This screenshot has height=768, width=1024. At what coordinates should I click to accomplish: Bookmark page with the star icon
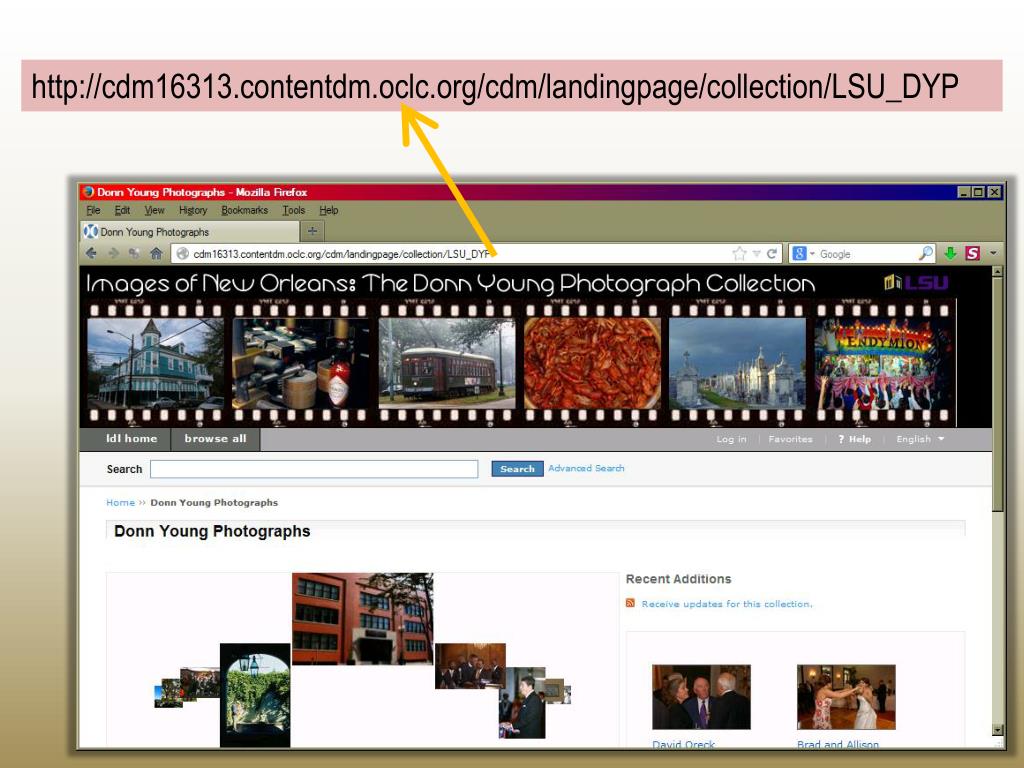pyautogui.click(x=739, y=253)
